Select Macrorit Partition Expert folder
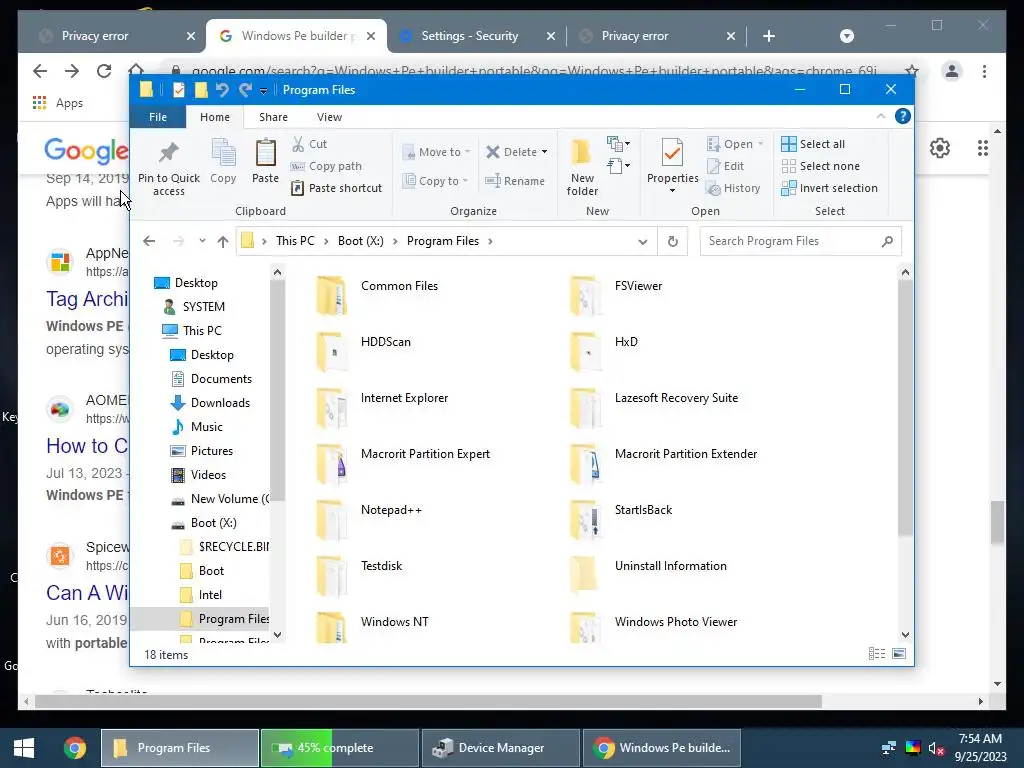1024x768 pixels. click(404, 464)
